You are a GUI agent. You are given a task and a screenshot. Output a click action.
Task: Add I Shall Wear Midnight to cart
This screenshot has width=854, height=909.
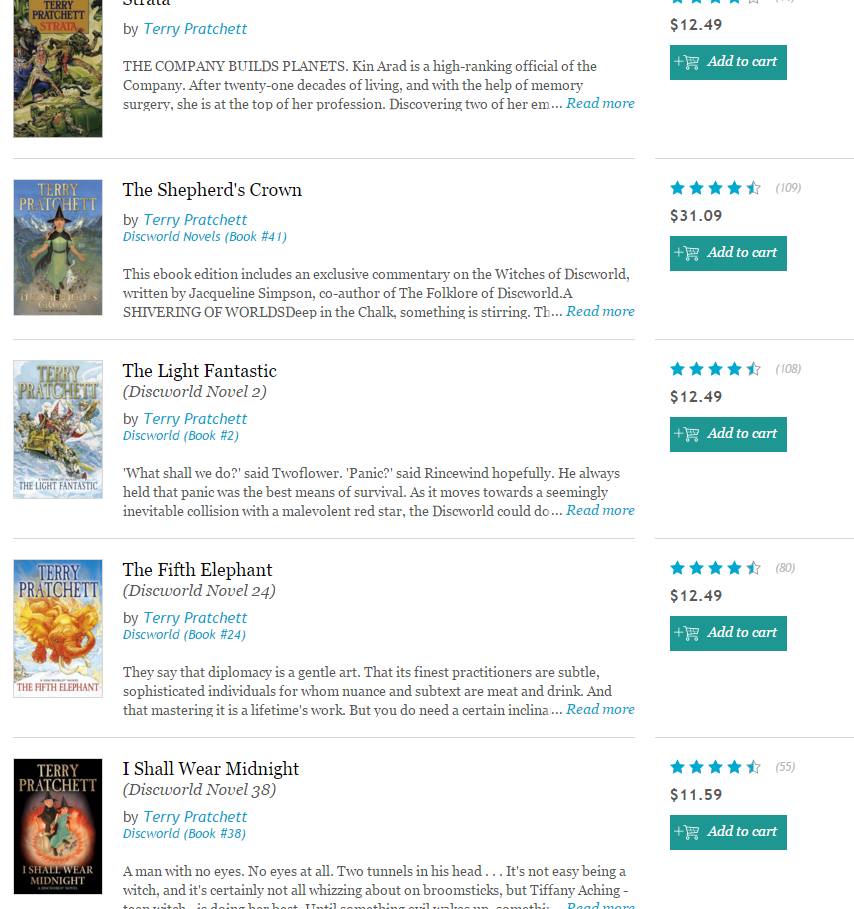tap(728, 832)
